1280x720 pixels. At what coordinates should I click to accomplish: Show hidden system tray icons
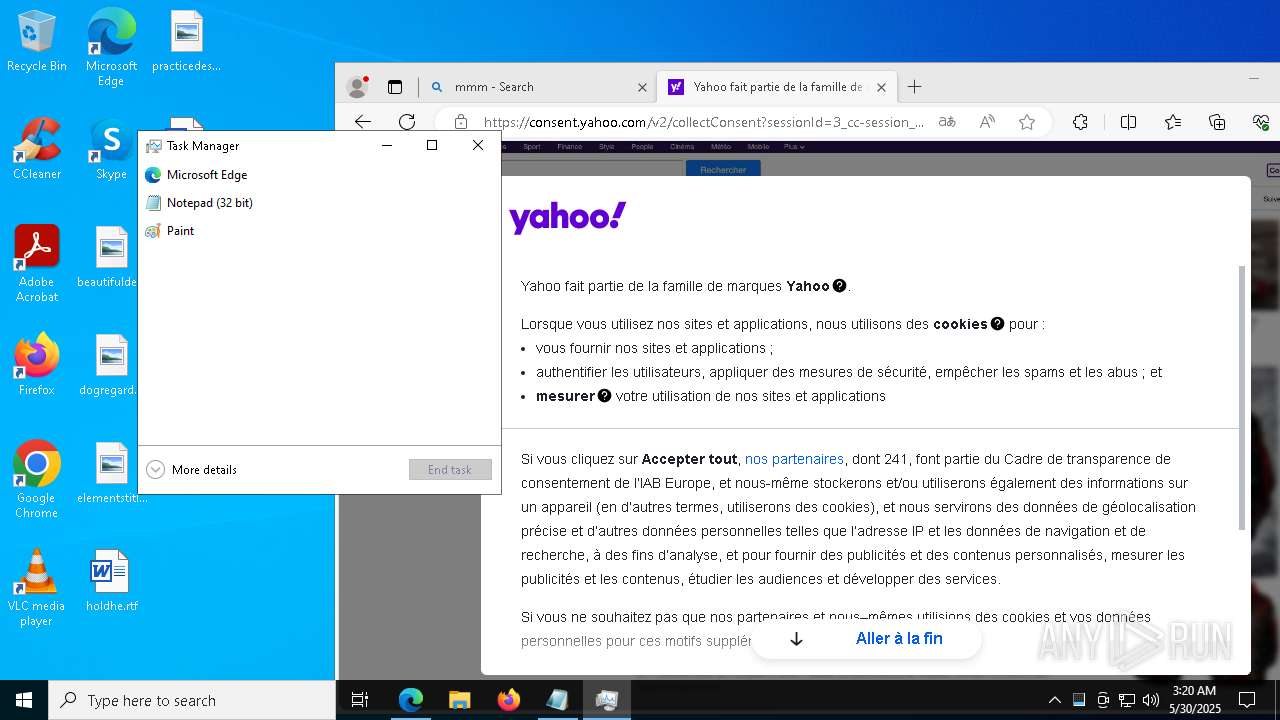pyautogui.click(x=1054, y=700)
